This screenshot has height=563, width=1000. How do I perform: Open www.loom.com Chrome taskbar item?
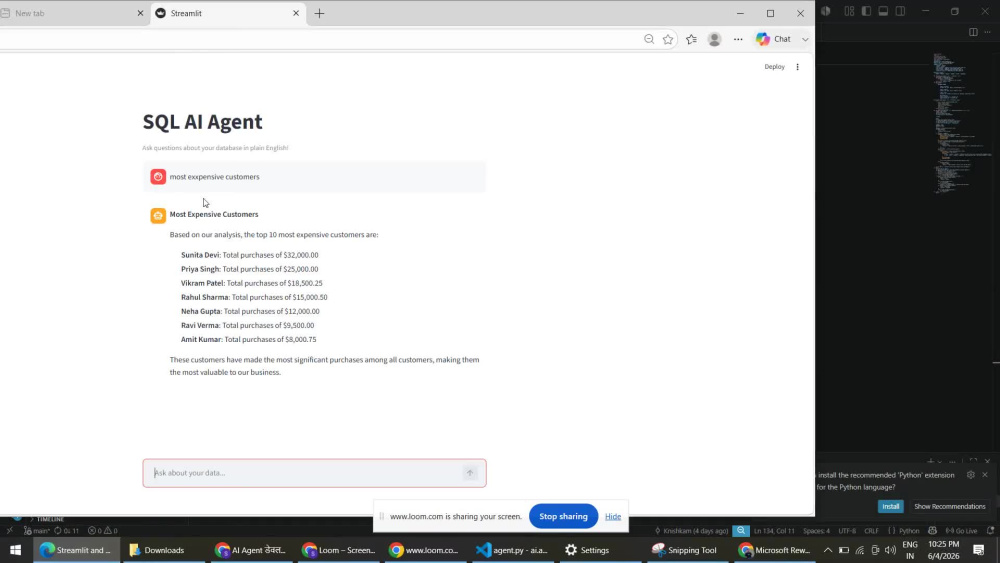425,550
